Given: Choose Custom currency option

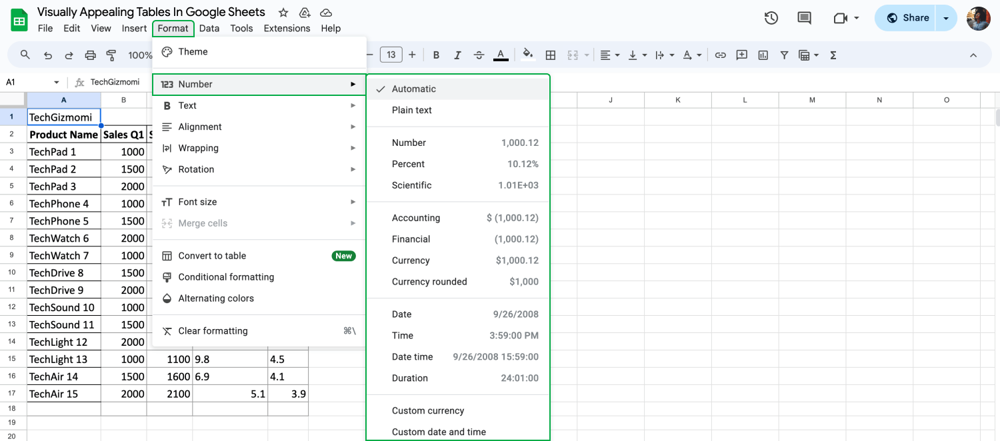Looking at the screenshot, I should (428, 411).
